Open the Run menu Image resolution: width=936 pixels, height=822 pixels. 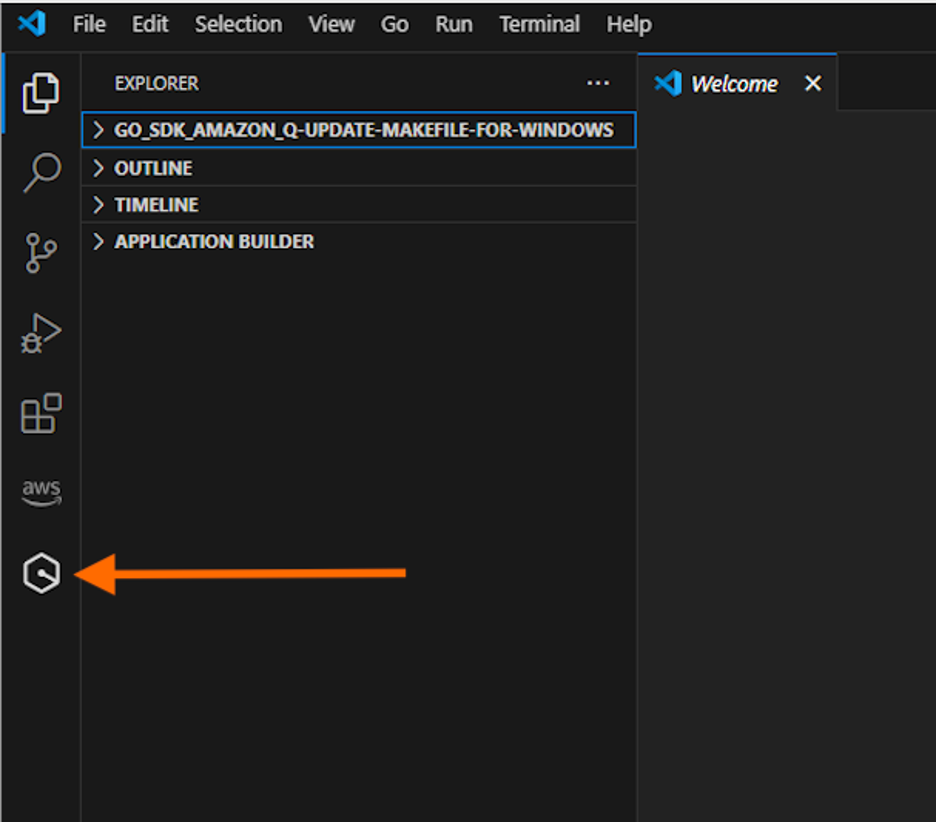454,24
